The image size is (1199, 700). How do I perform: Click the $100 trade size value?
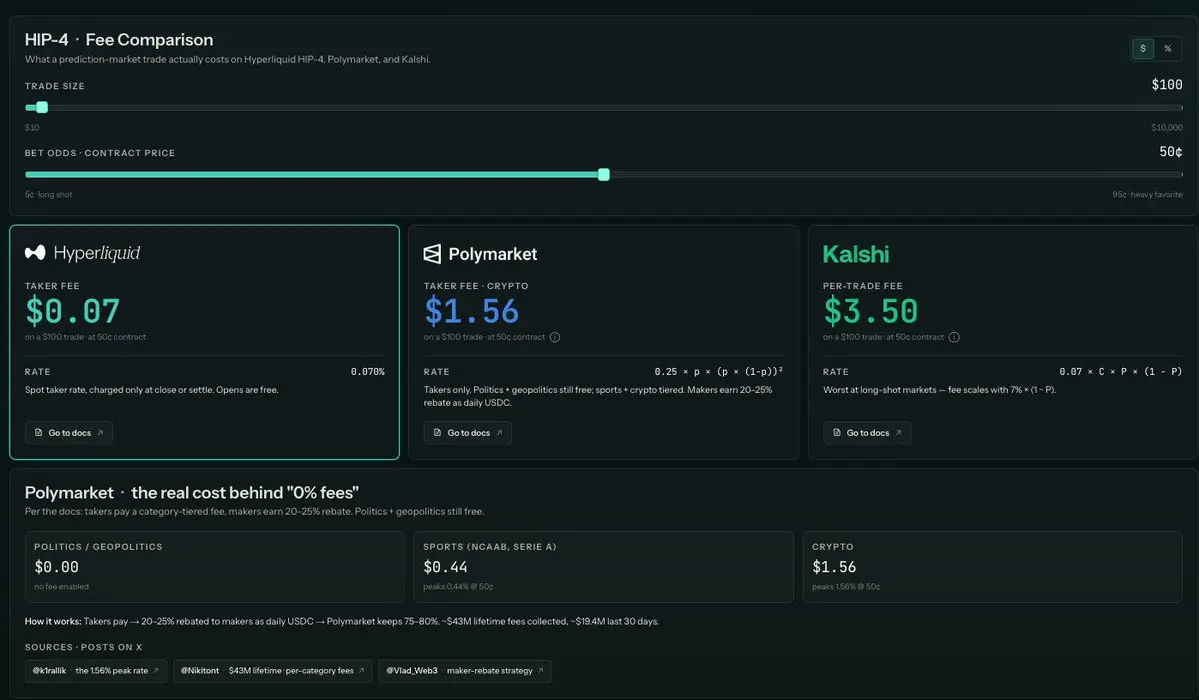(x=1167, y=85)
